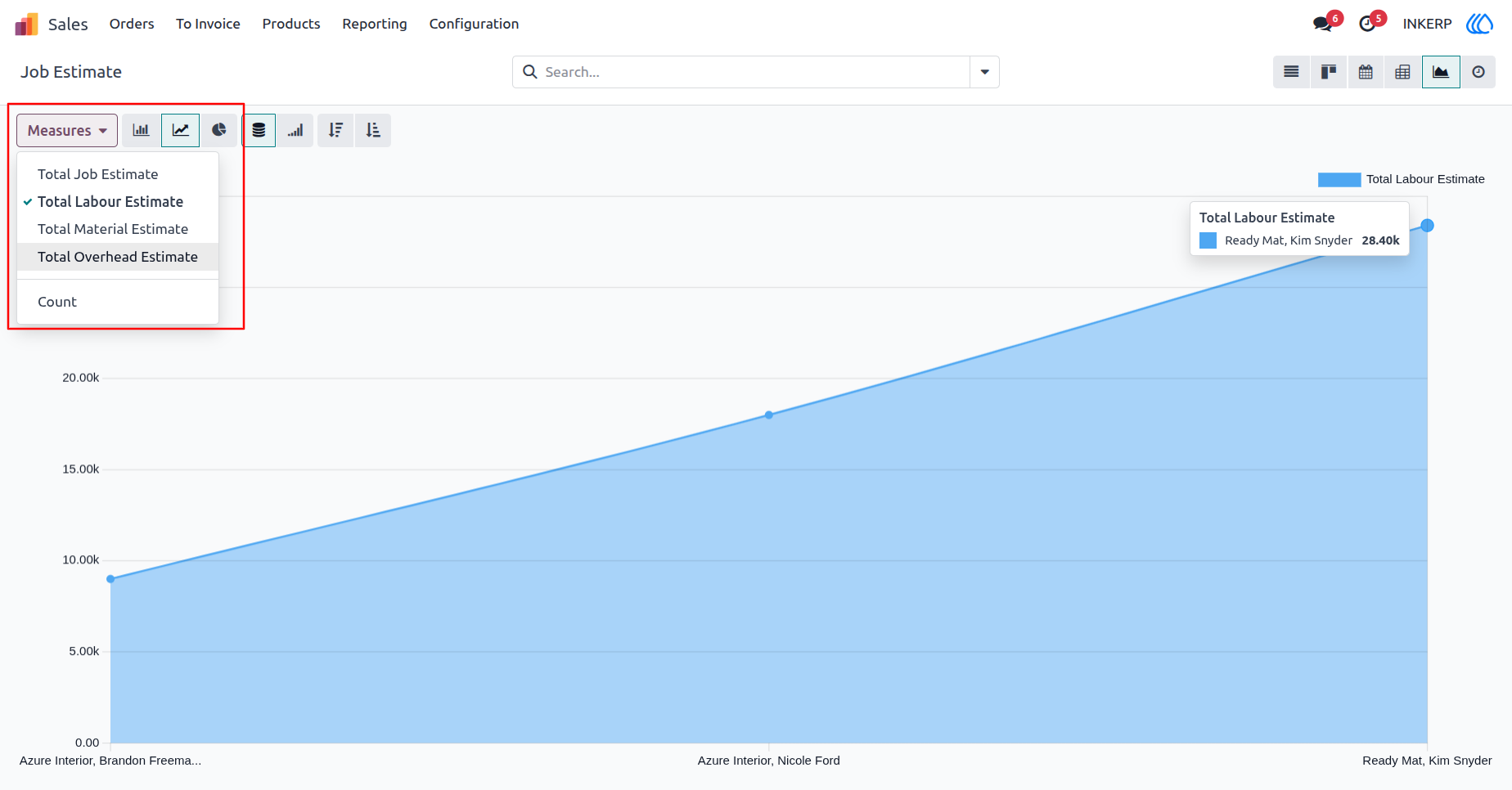Switch to kanban view

pos(1329,72)
